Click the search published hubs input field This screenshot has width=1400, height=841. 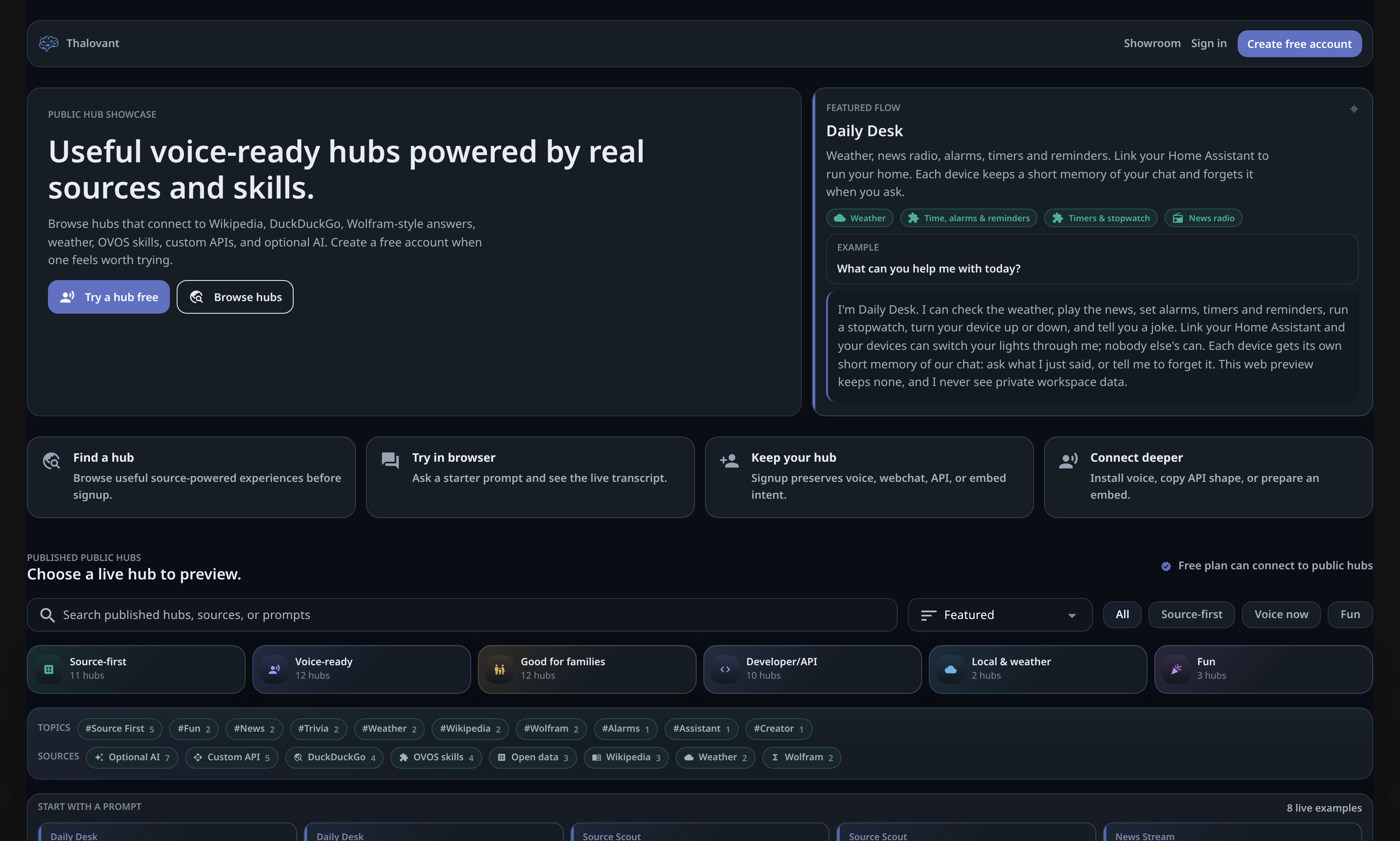coord(462,615)
